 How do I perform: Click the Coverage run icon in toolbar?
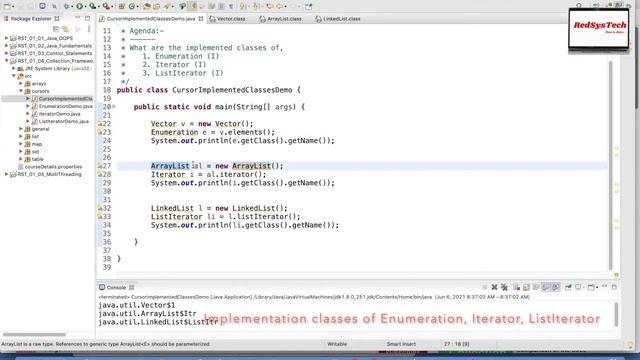coord(93,6)
